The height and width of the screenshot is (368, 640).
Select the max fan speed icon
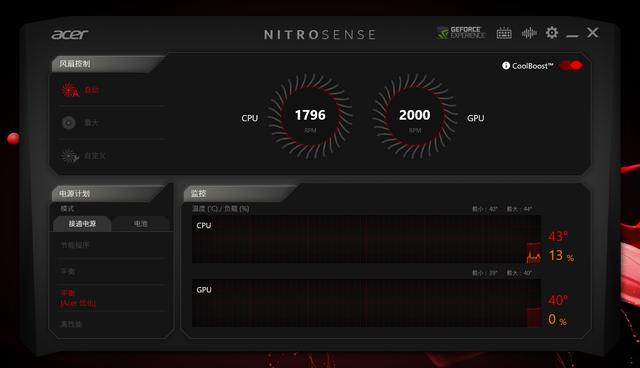[x=69, y=122]
